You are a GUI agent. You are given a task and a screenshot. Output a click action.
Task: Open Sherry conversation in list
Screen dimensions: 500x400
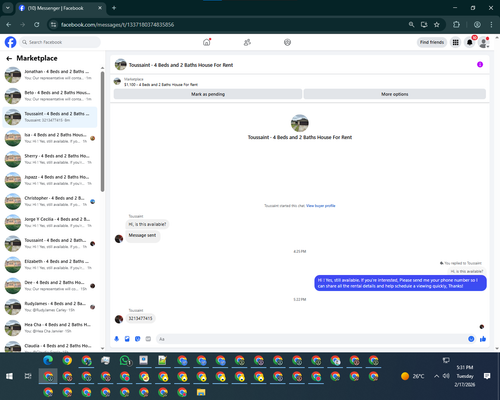click(50, 159)
